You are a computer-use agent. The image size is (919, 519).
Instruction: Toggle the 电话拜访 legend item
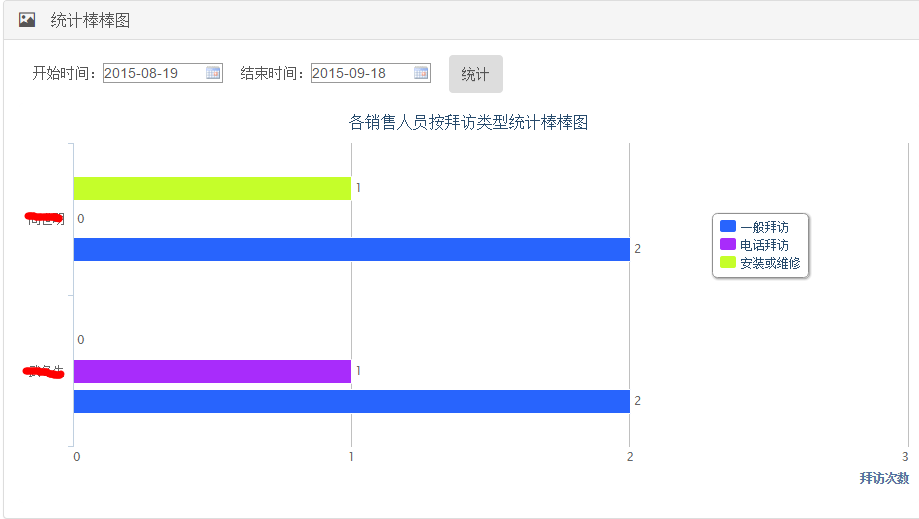coord(754,245)
